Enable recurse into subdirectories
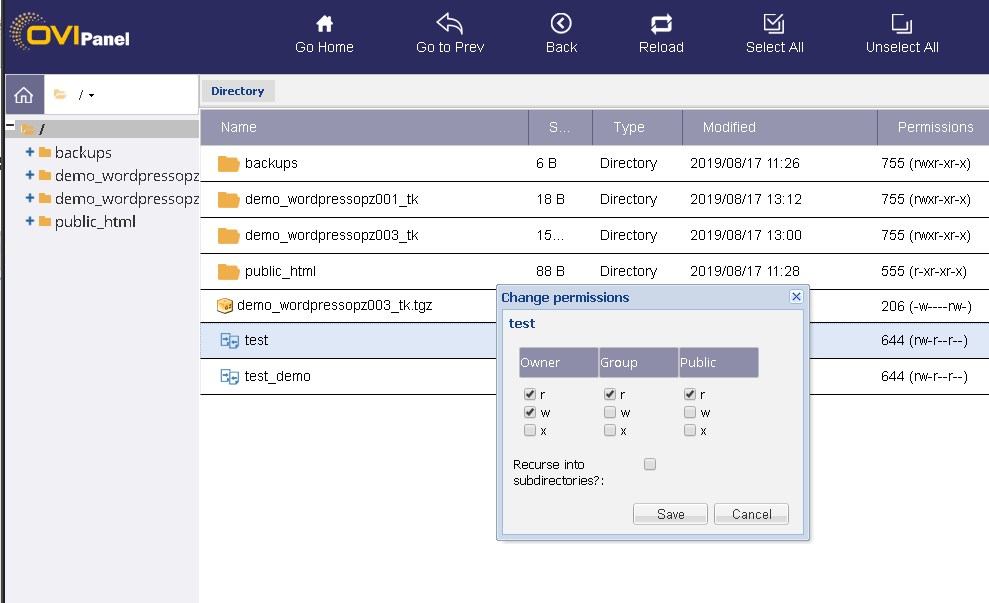Screen dimensions: 989x603 tap(650, 463)
